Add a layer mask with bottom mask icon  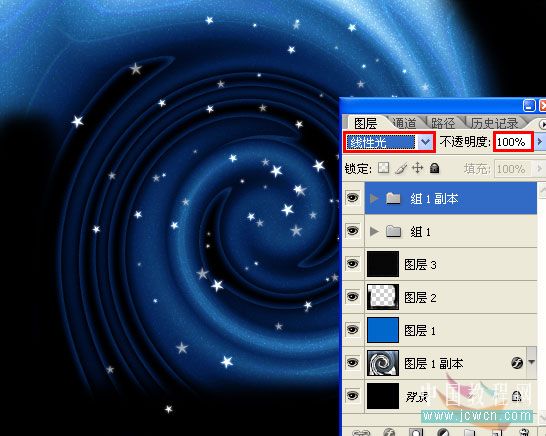tap(416, 433)
